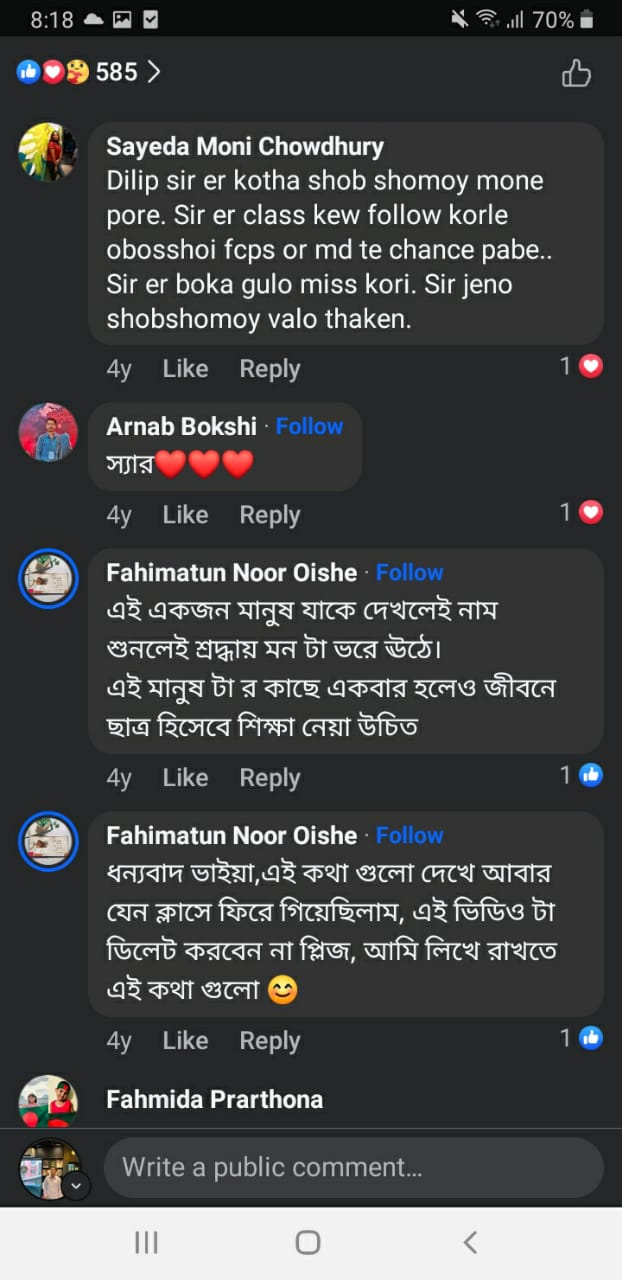Screen dimensions: 622x1280
Task: Follow Arnab Bokshi
Action: coord(309,426)
